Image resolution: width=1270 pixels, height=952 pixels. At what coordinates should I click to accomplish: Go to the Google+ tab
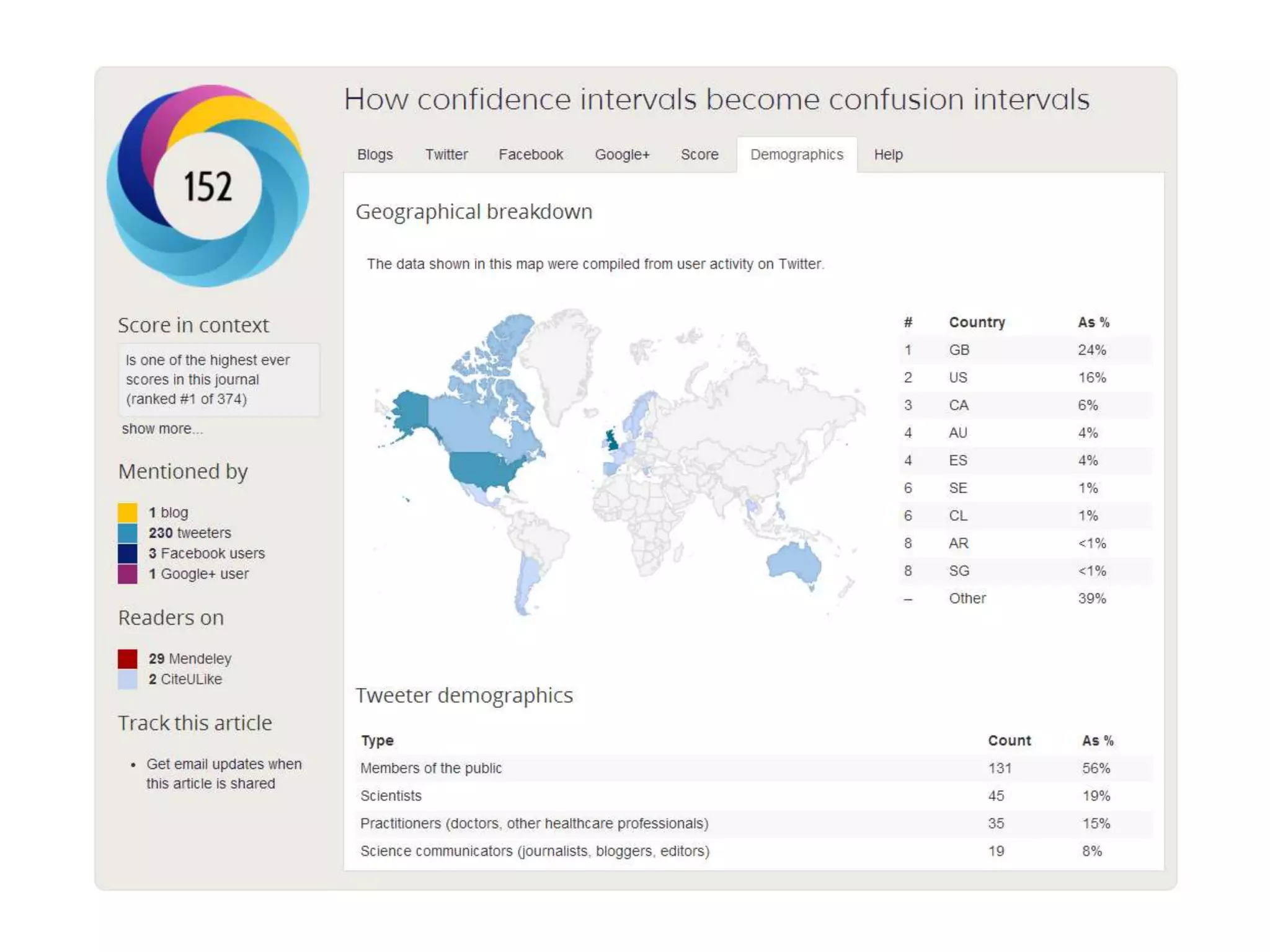622,154
